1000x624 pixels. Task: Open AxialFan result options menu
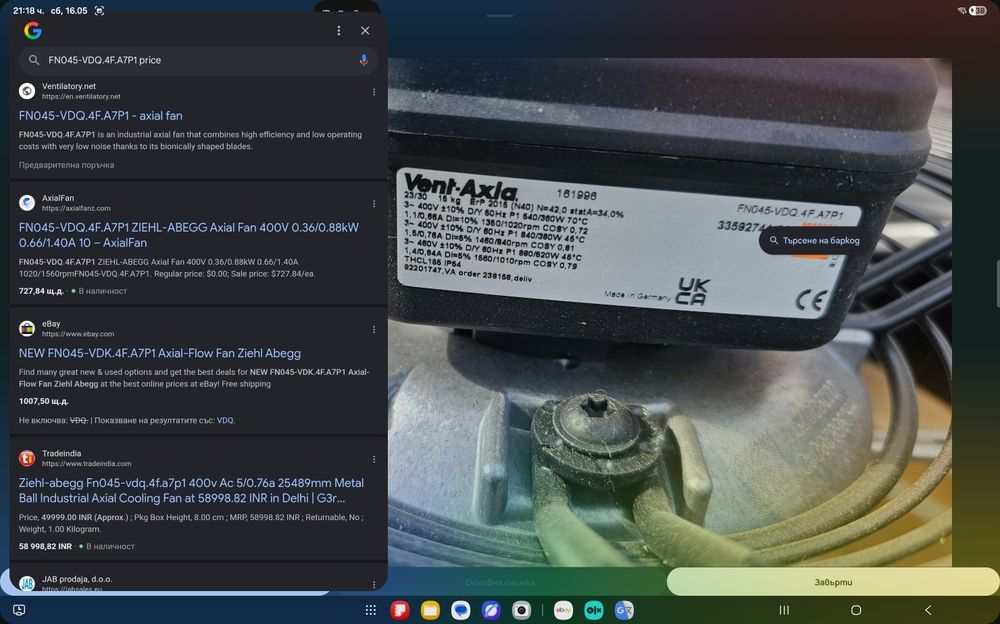pyautogui.click(x=374, y=204)
